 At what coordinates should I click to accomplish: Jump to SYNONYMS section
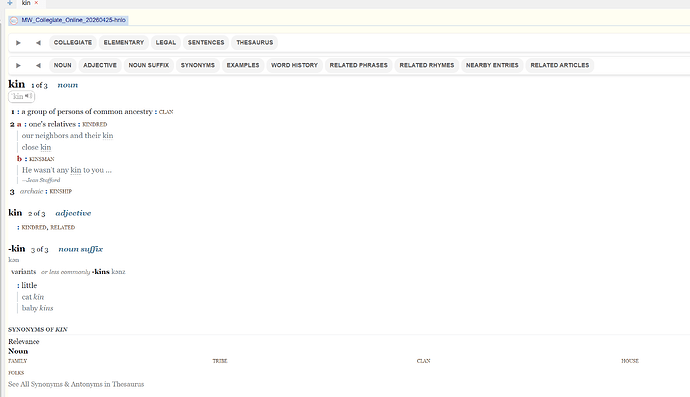(x=198, y=65)
